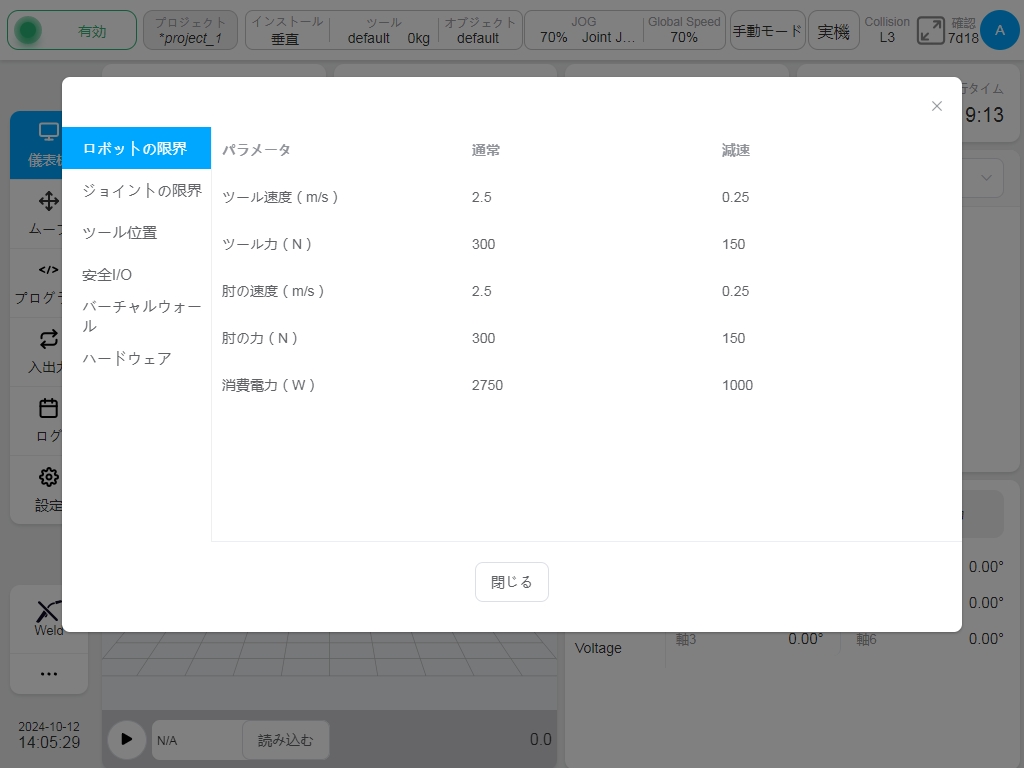
Task: Close the limits dialog with X icon
Action: tap(936, 106)
